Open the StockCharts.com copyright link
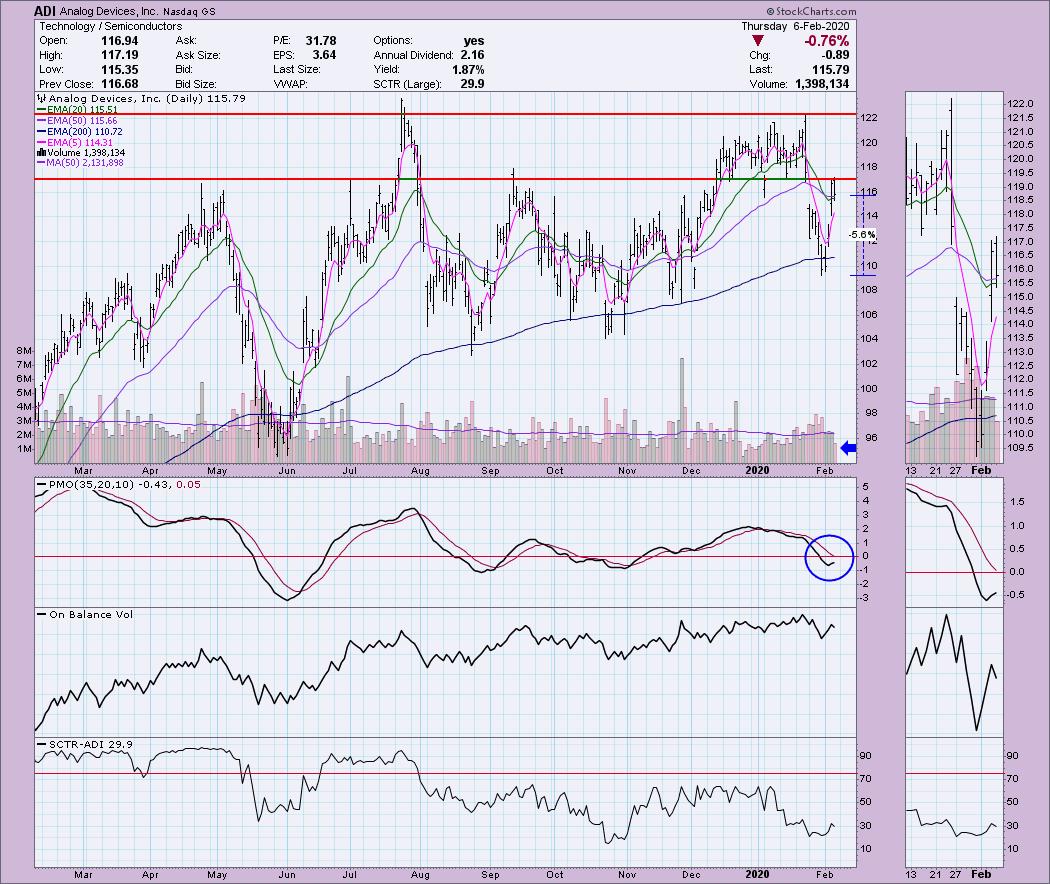 (x=811, y=11)
